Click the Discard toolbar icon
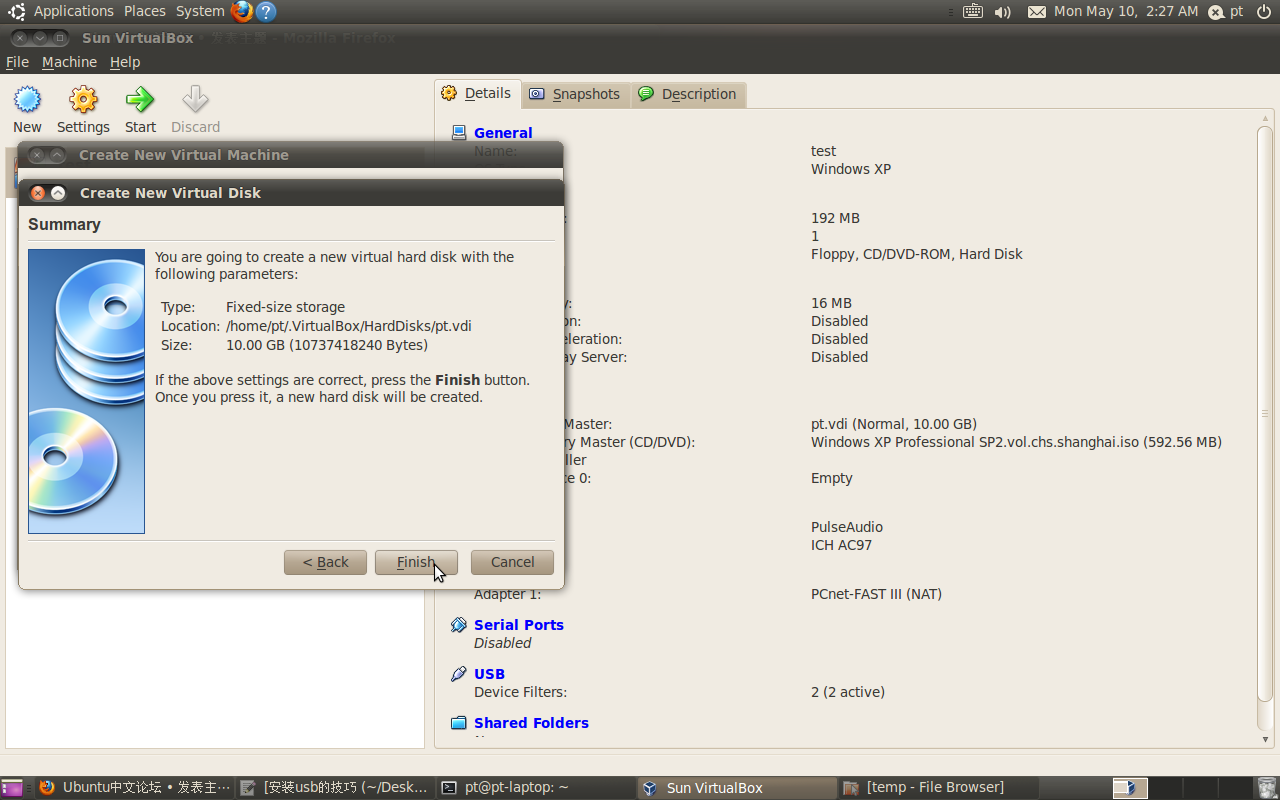 pyautogui.click(x=195, y=99)
